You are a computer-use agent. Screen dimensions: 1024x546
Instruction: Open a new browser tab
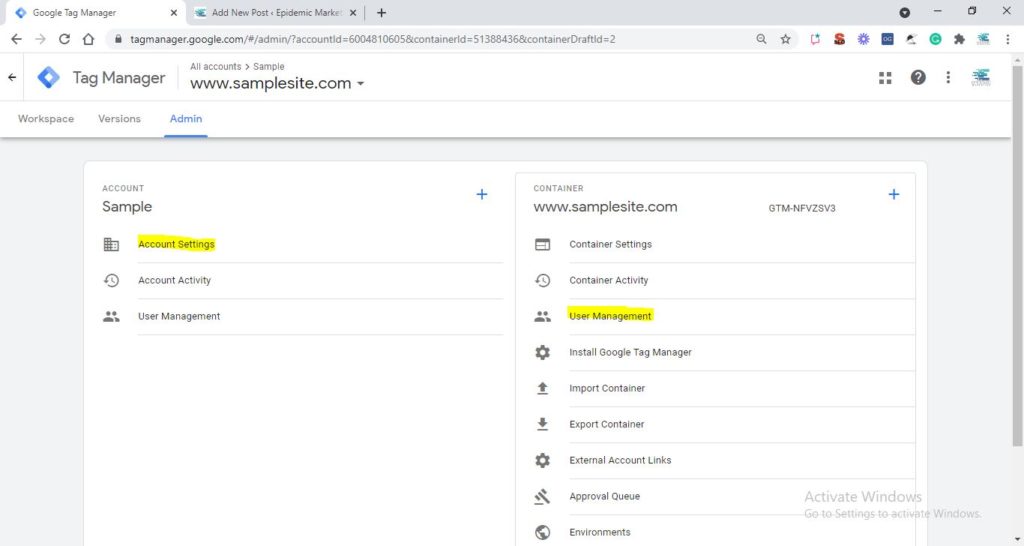(x=381, y=12)
